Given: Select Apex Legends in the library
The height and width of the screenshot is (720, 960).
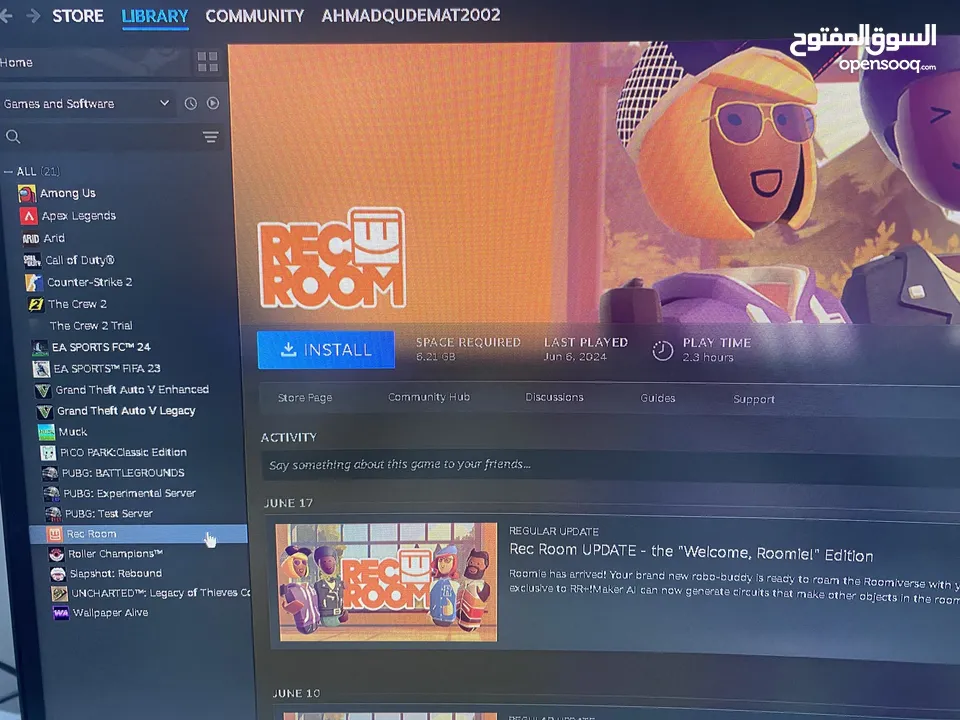Looking at the screenshot, I should [x=79, y=216].
